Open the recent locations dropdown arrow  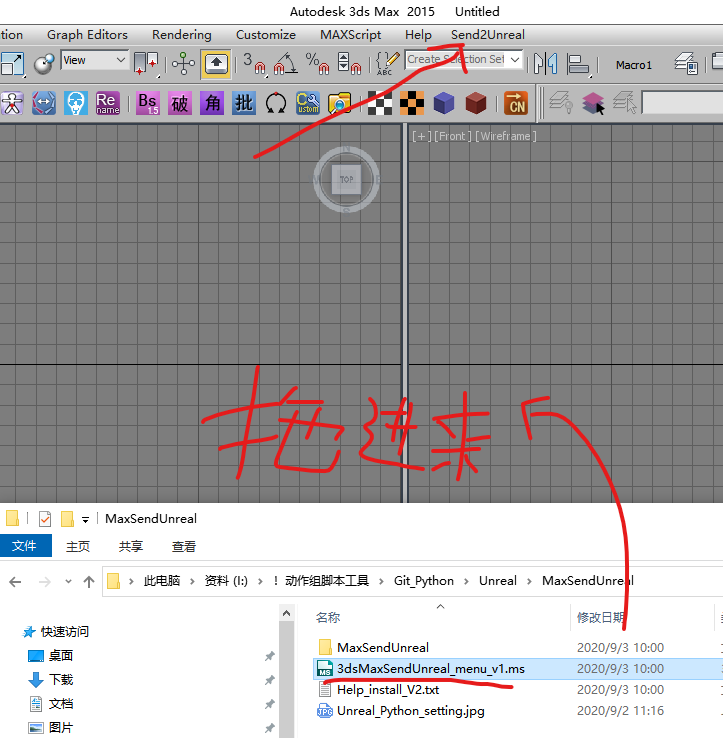[x=68, y=582]
